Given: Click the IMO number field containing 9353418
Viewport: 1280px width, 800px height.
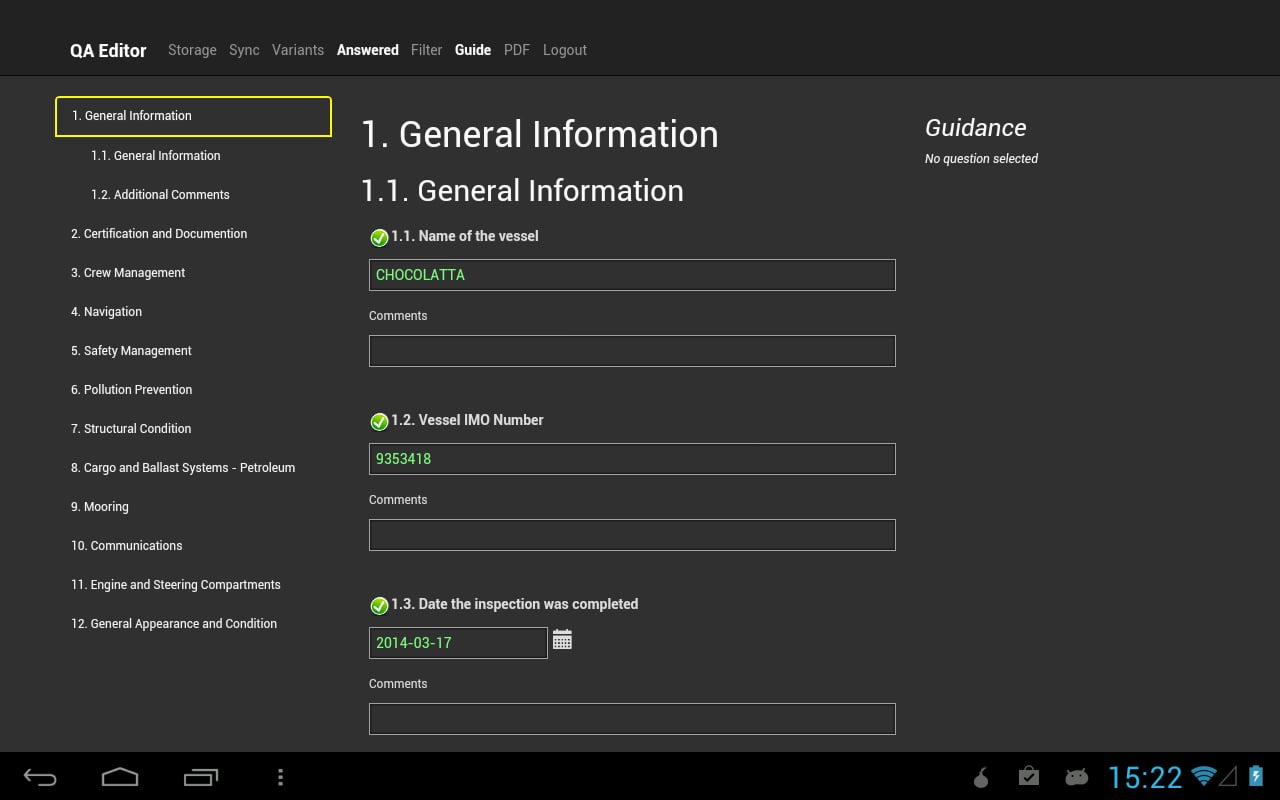Looking at the screenshot, I should 632,459.
